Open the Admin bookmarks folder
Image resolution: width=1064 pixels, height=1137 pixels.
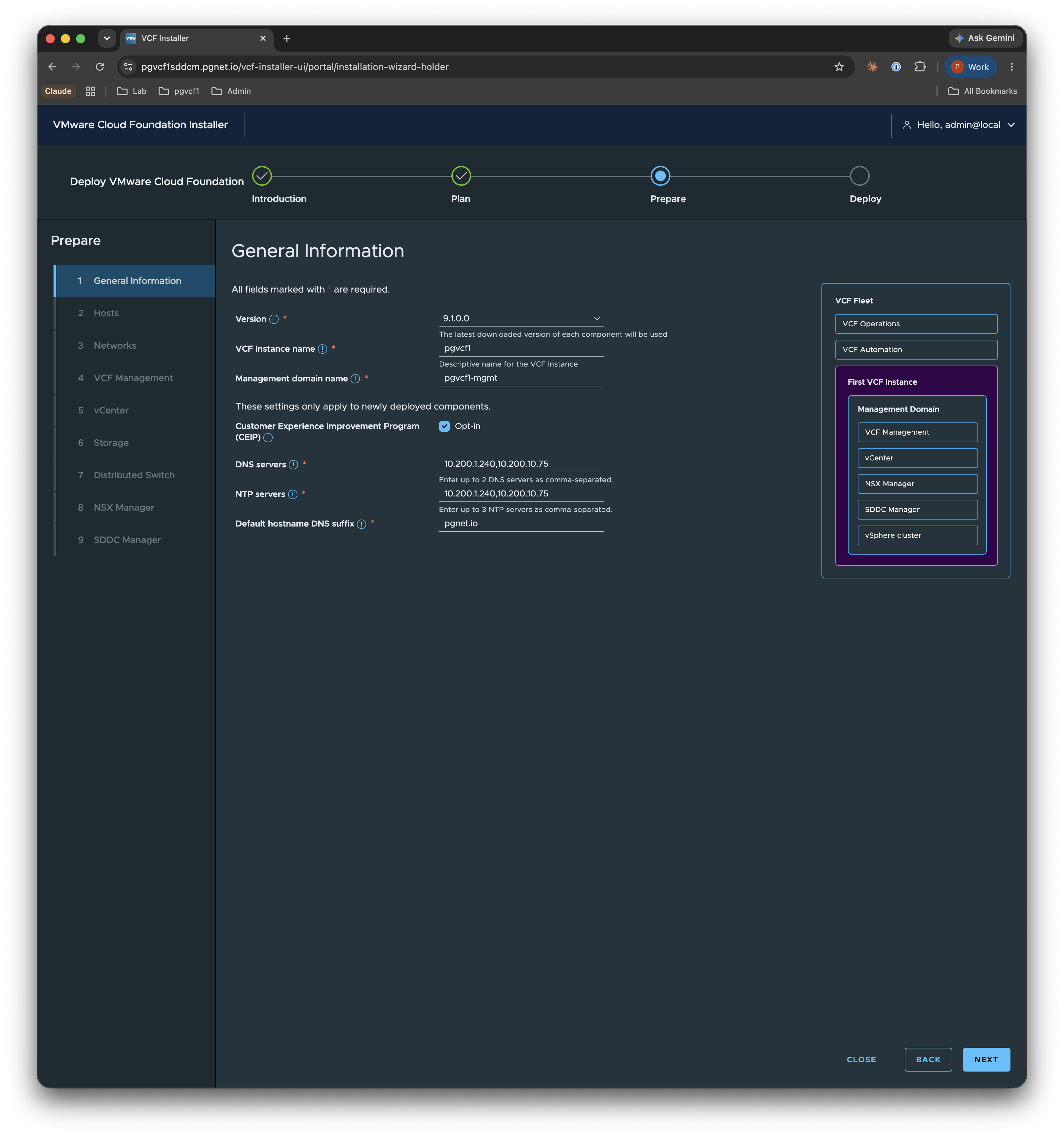231,91
